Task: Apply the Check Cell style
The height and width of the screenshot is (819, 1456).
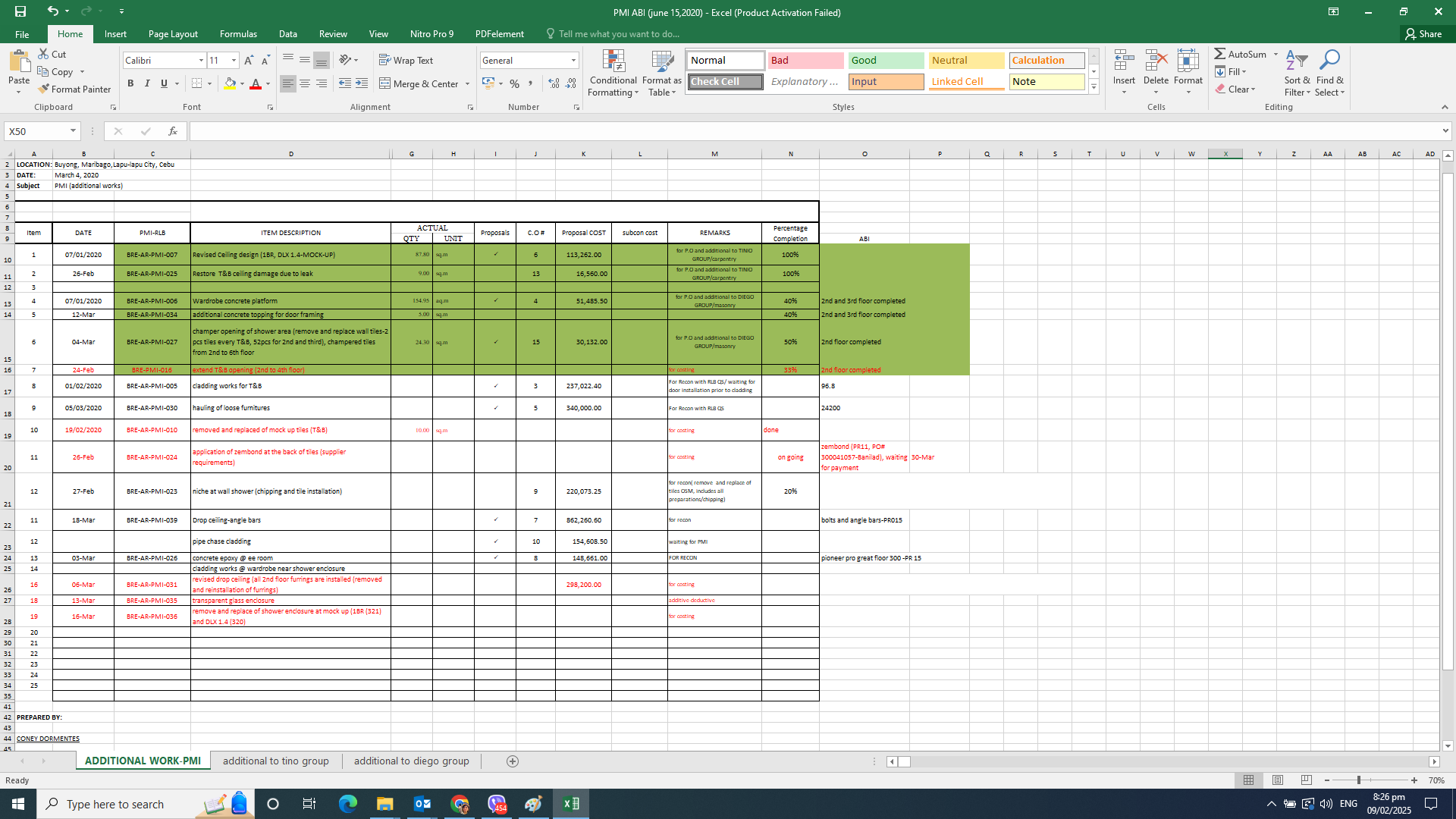Action: 725,81
